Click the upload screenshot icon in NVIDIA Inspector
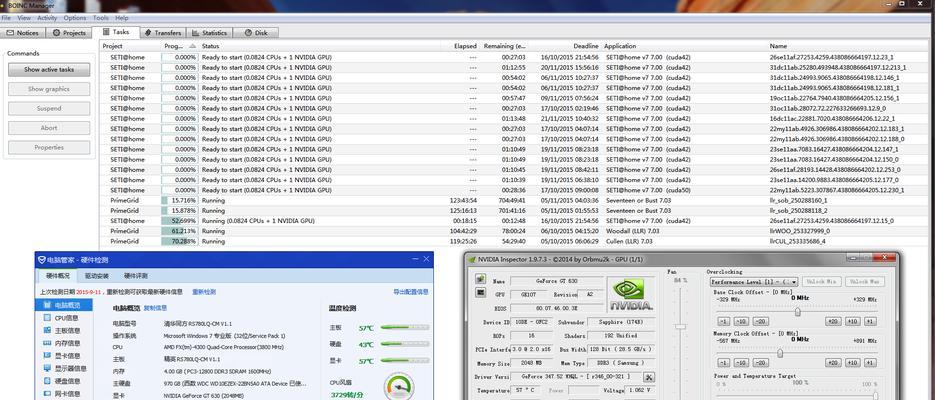935x400 pixels. 480,280
